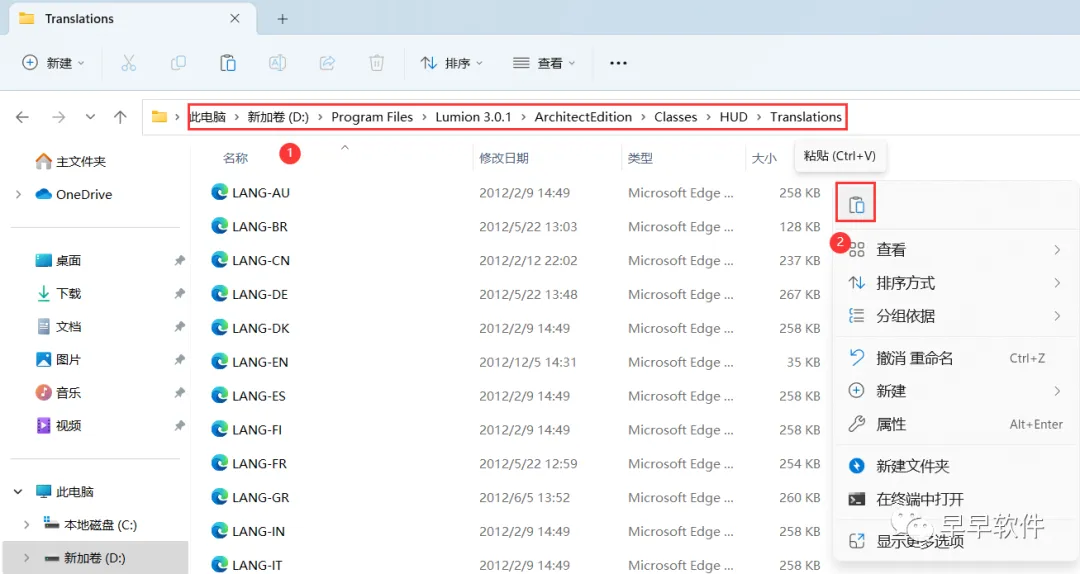Click HUD in address breadcrumb
The image size is (1080, 574).
click(x=734, y=117)
